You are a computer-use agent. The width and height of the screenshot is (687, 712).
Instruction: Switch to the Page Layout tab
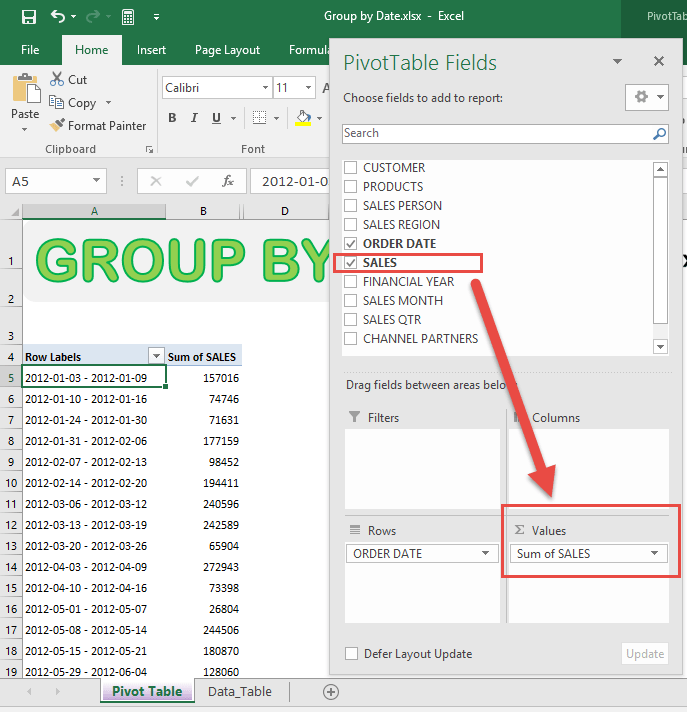227,49
